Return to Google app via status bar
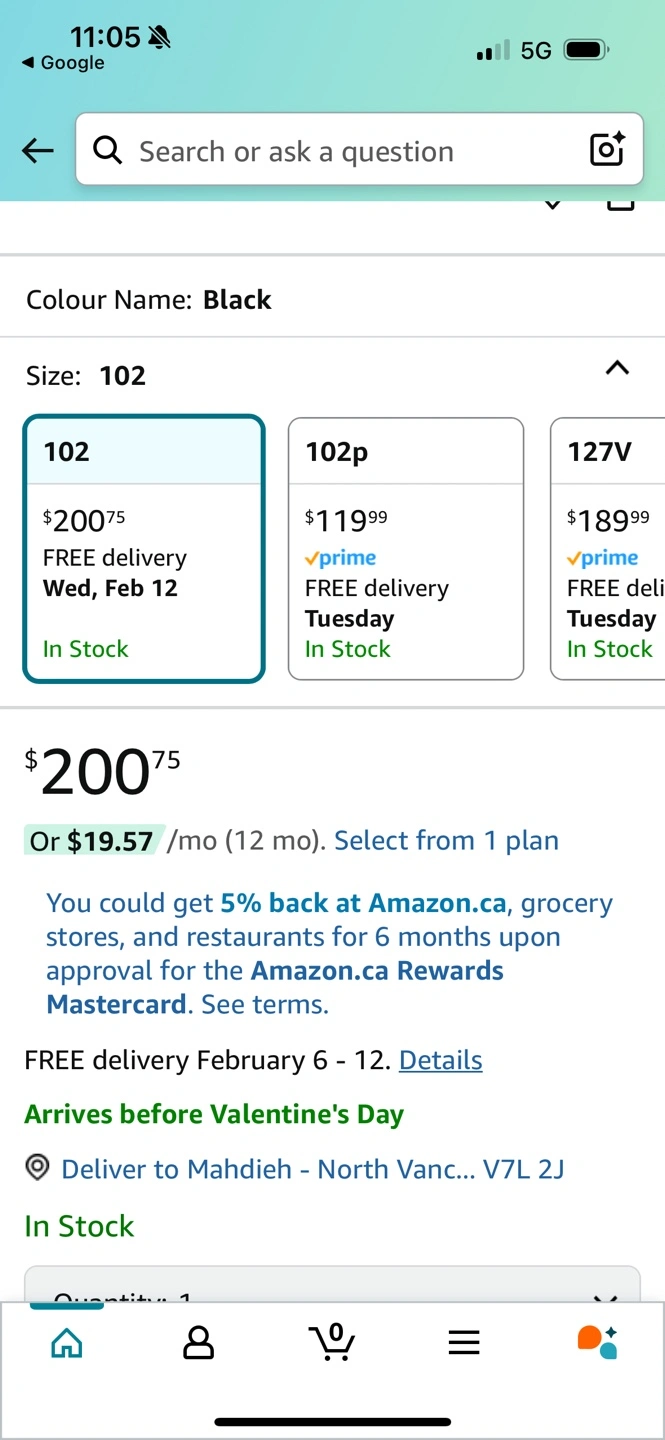This screenshot has width=665, height=1440. coord(63,63)
